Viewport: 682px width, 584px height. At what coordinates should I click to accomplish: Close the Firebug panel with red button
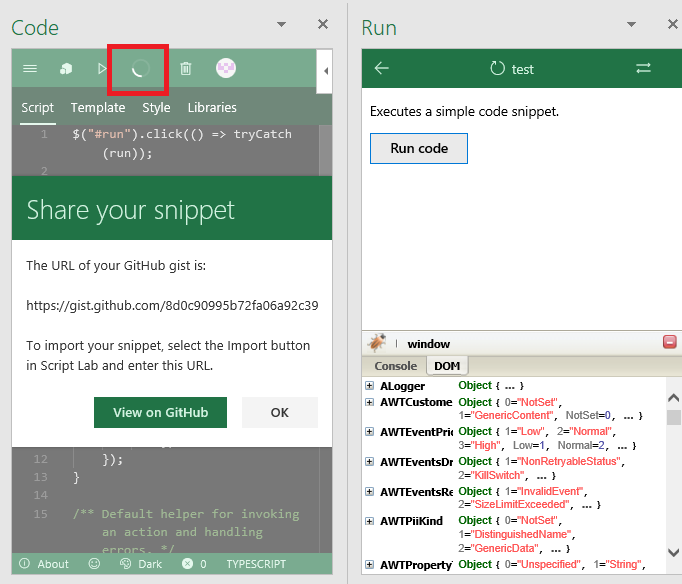(x=669, y=342)
